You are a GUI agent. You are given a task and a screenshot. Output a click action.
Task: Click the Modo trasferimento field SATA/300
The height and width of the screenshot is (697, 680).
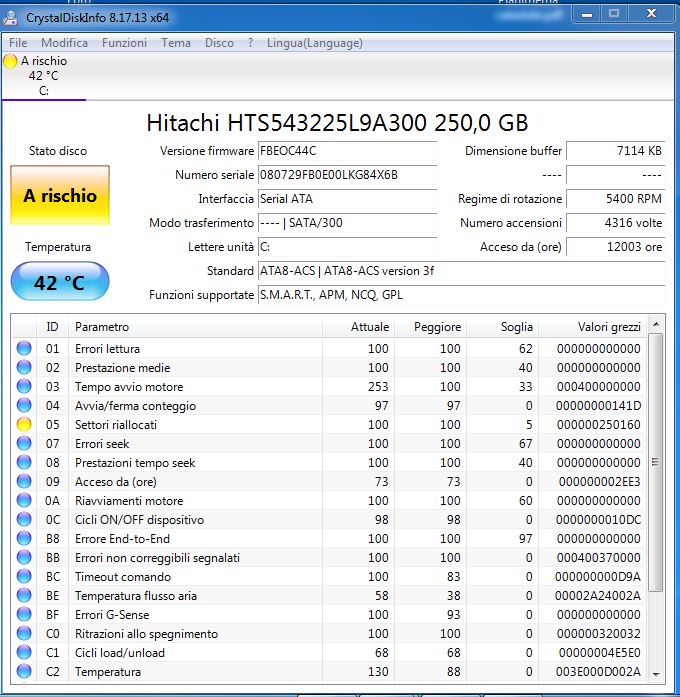pyautogui.click(x=347, y=223)
